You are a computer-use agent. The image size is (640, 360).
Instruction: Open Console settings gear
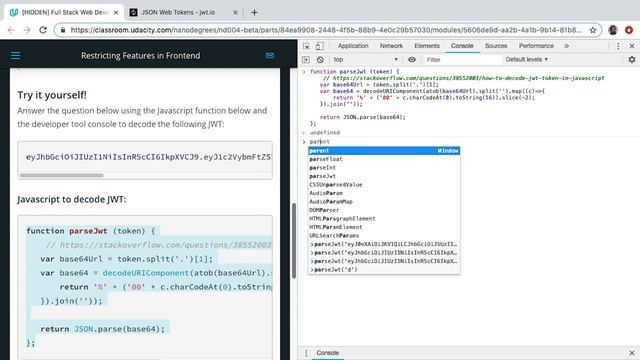[x=632, y=60]
